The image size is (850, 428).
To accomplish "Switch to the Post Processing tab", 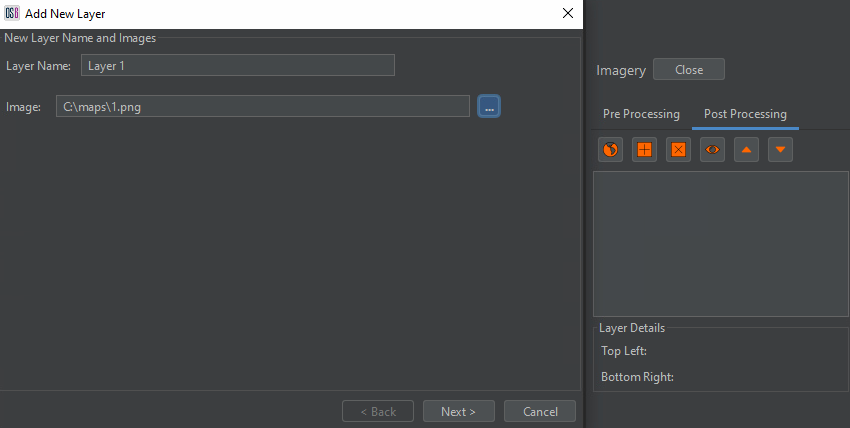I will click(x=745, y=114).
